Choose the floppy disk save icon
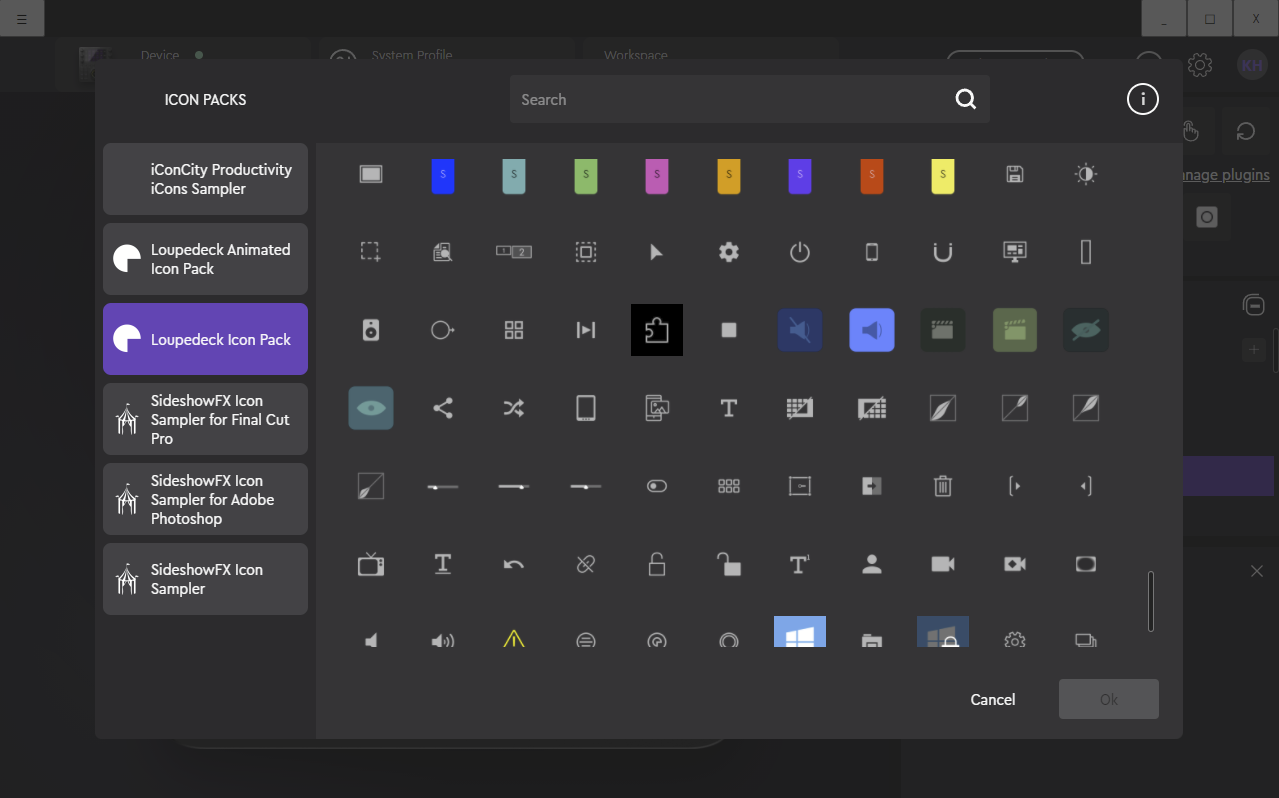Image resolution: width=1279 pixels, height=798 pixels. click(1014, 174)
